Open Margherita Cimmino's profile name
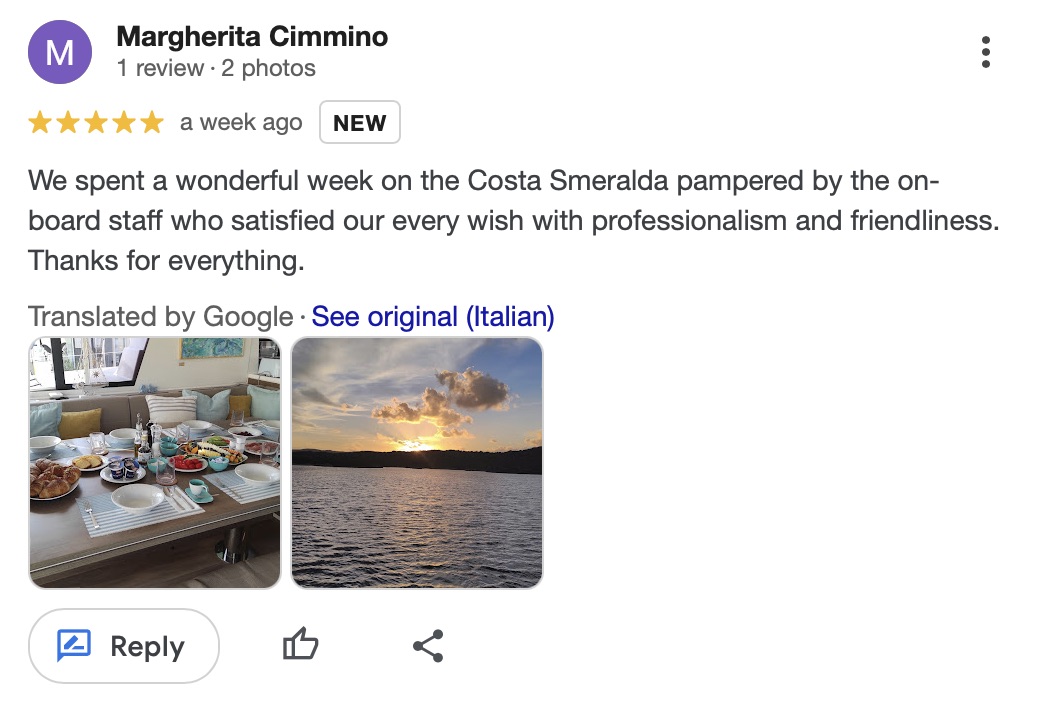The height and width of the screenshot is (708, 1038). [252, 37]
